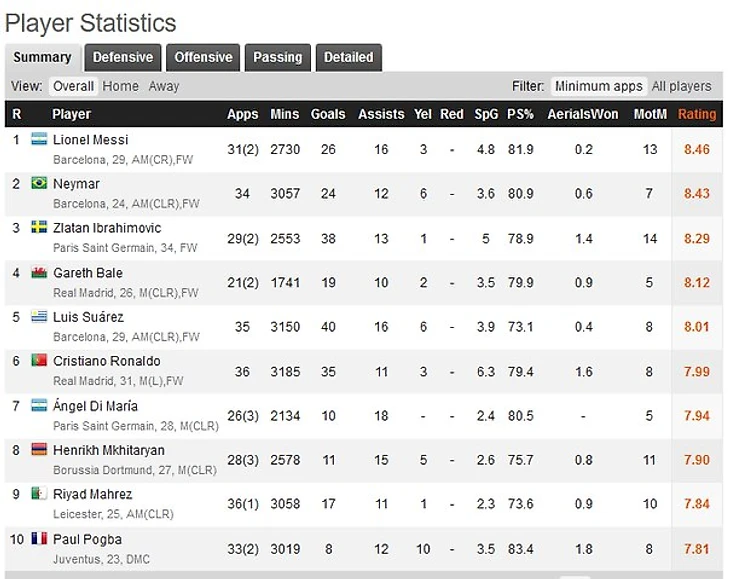Select the Minimum apps filter
Screen dimensions: 730x579
pyautogui.click(x=598, y=86)
